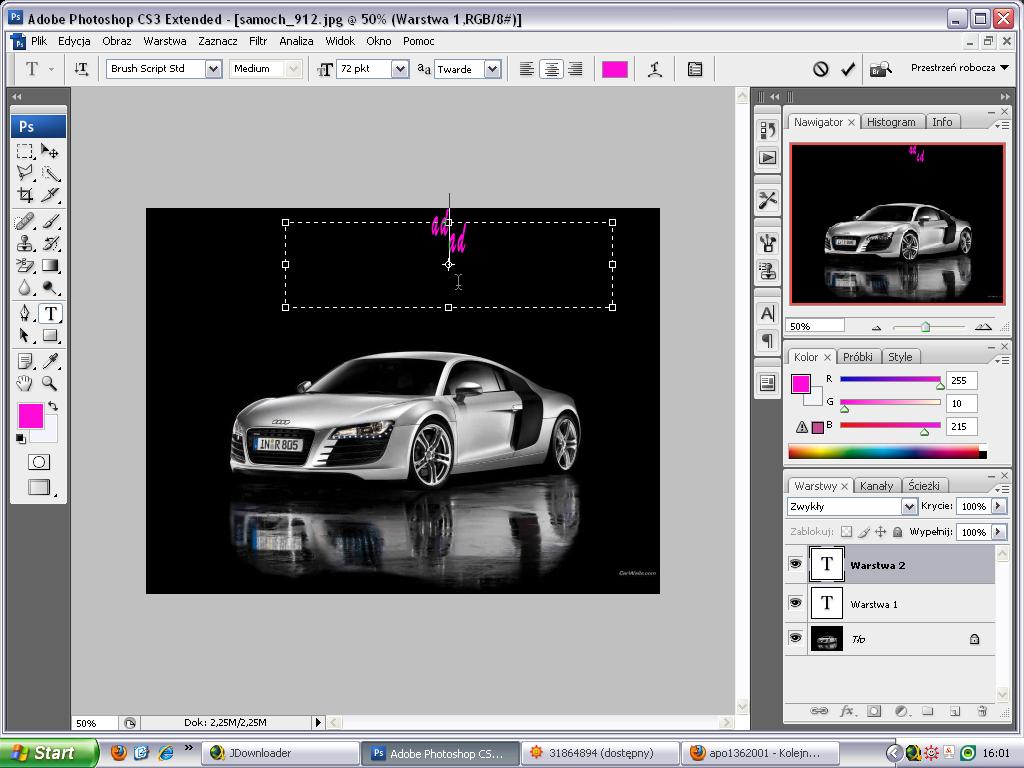Select the Clone Stamp tool
Image resolution: width=1024 pixels, height=768 pixels.
pyautogui.click(x=25, y=244)
